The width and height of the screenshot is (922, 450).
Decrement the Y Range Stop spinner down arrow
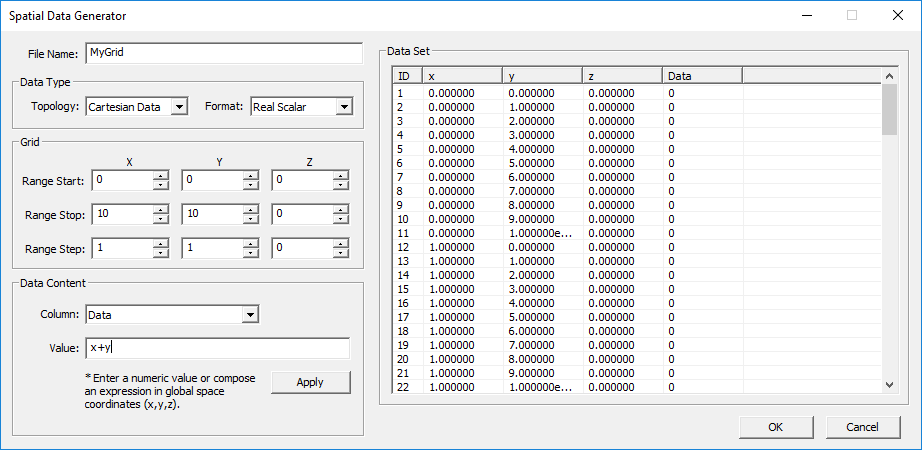(251, 219)
